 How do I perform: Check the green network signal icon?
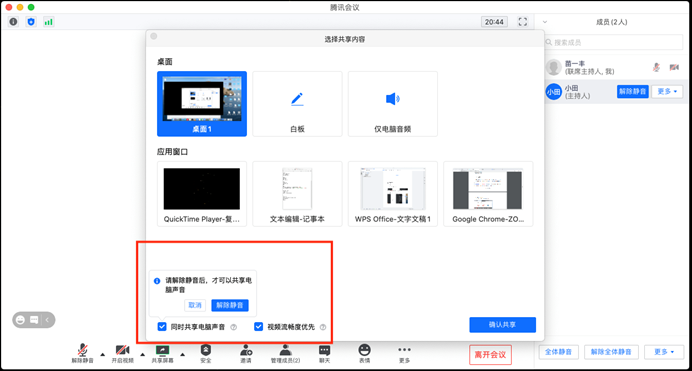click(x=48, y=22)
